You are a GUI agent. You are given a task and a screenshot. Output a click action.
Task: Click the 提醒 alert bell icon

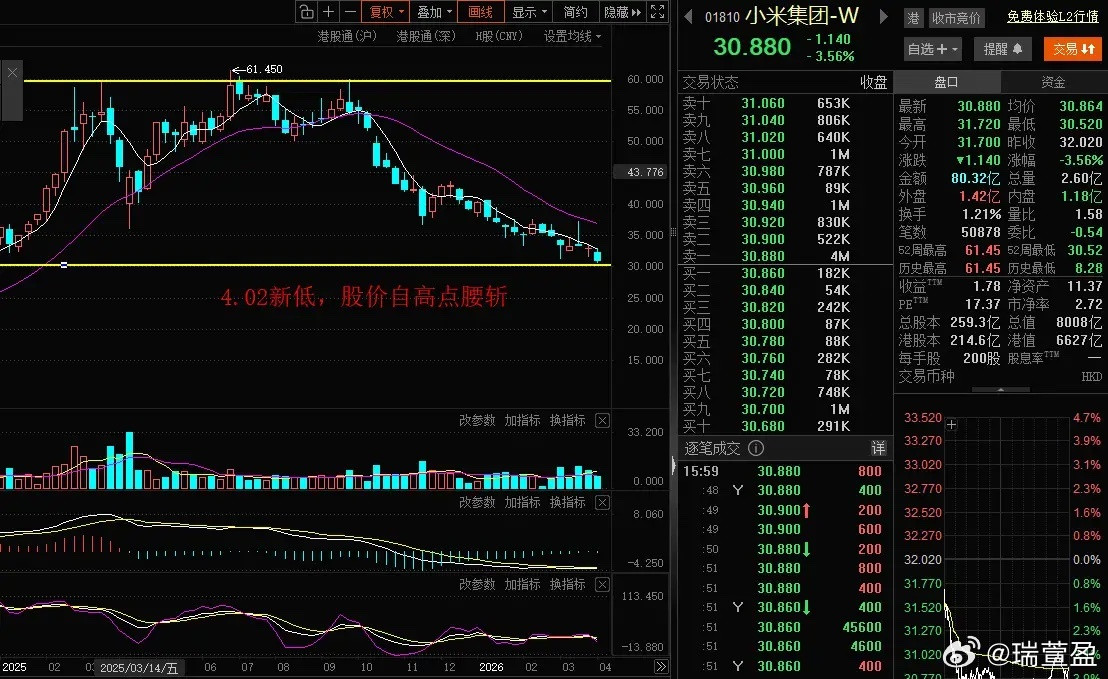1001,48
